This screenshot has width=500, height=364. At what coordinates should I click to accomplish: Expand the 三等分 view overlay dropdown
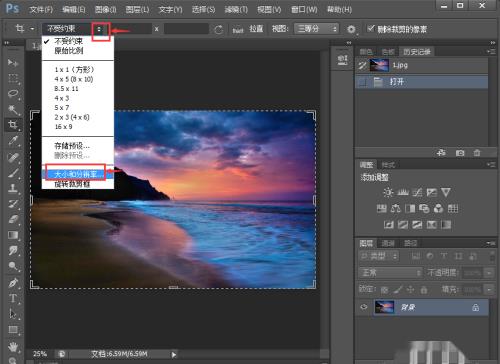316,29
